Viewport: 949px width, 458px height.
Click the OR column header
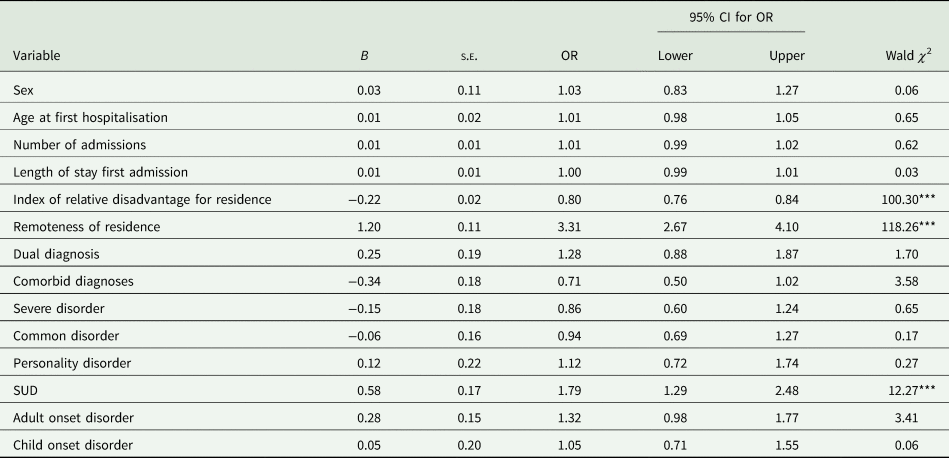(569, 55)
